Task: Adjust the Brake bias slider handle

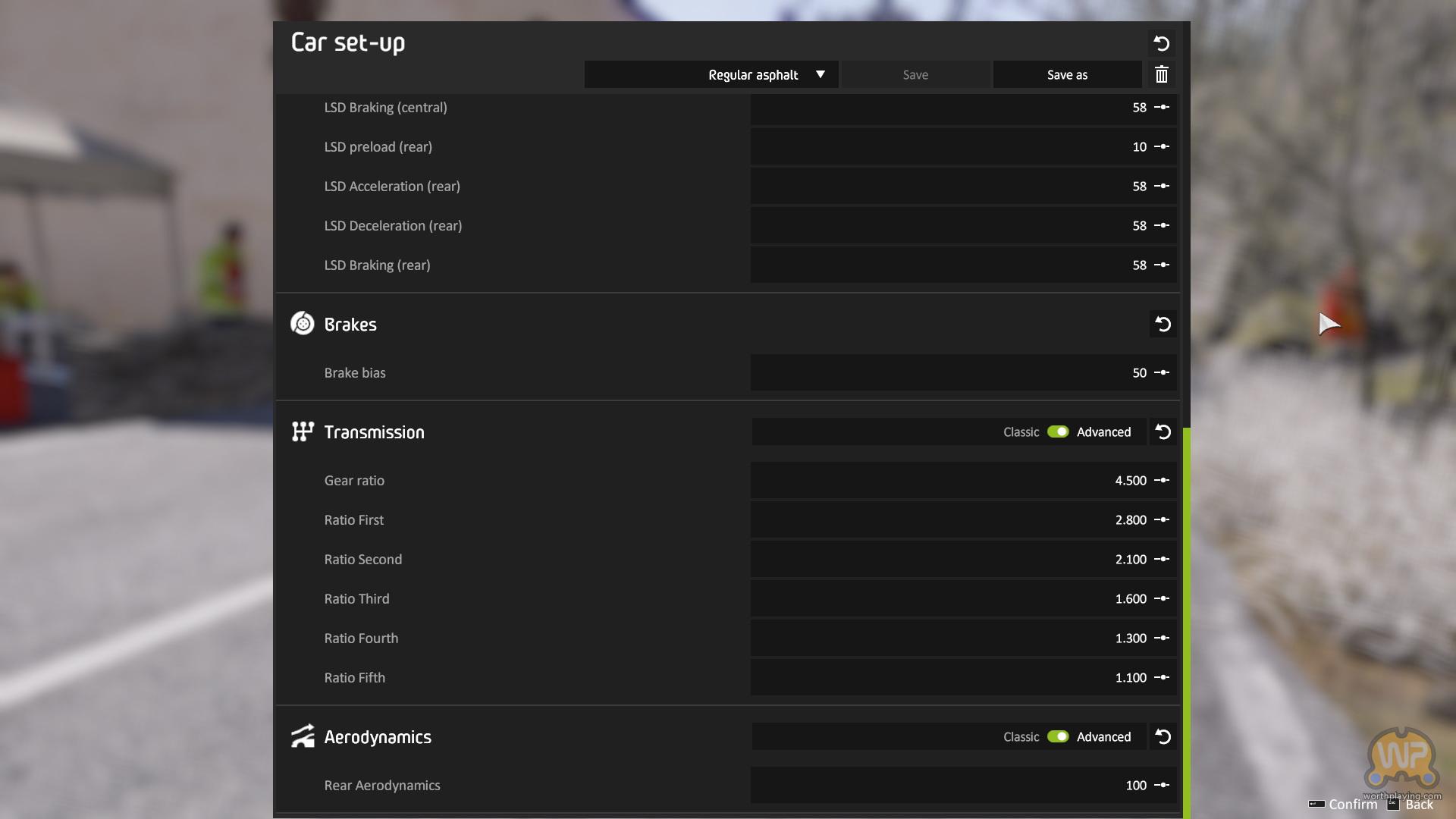Action: (x=1162, y=373)
